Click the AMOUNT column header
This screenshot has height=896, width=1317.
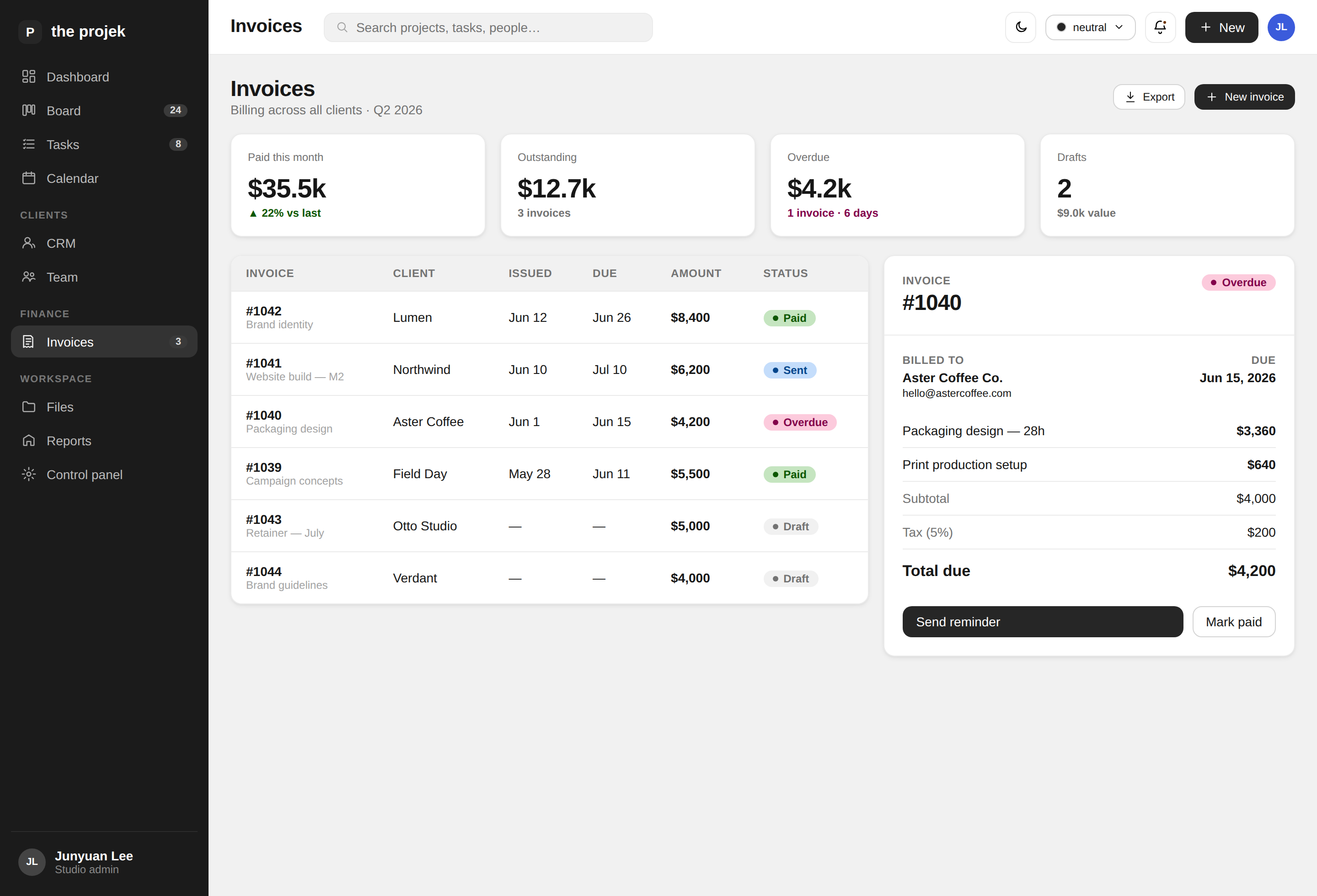696,273
